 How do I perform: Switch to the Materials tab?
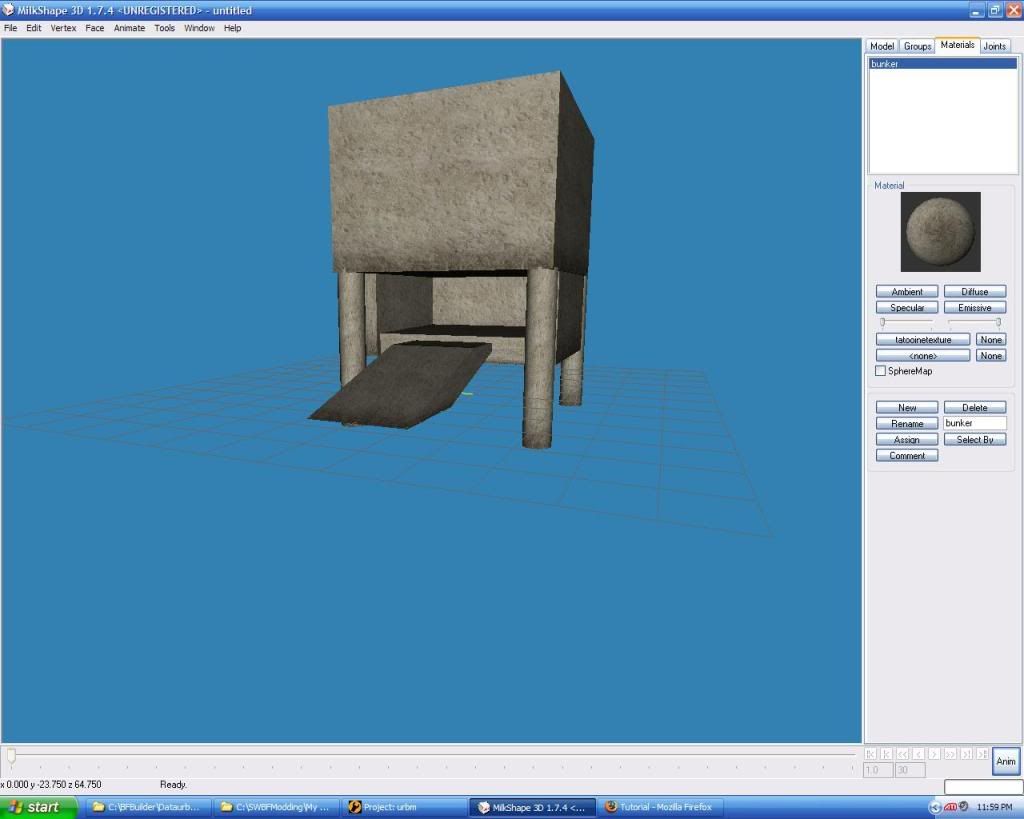tap(957, 45)
